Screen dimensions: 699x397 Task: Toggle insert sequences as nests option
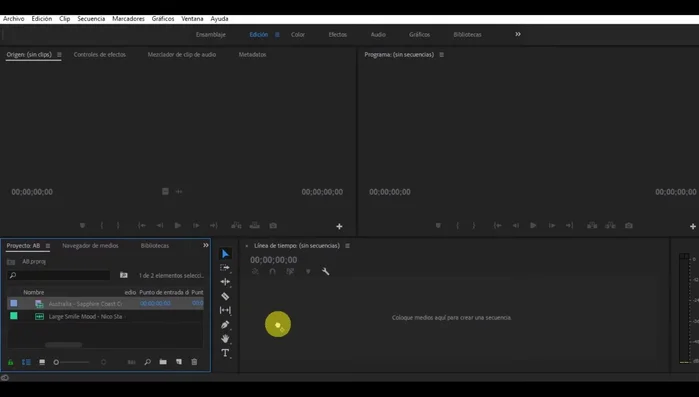tap(255, 271)
